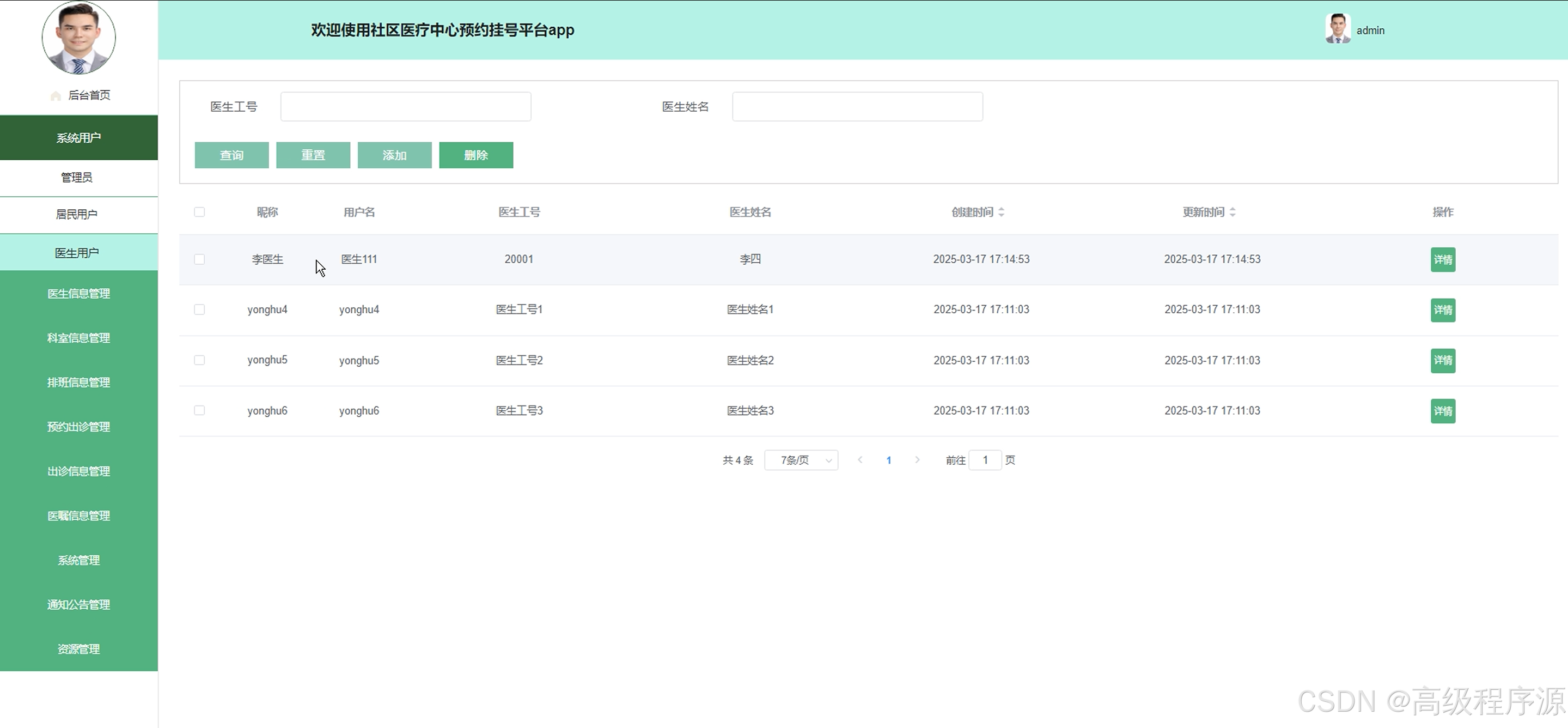1568x728 pixels.
Task: Click the home icon beside 后台首页
Action: (x=56, y=96)
